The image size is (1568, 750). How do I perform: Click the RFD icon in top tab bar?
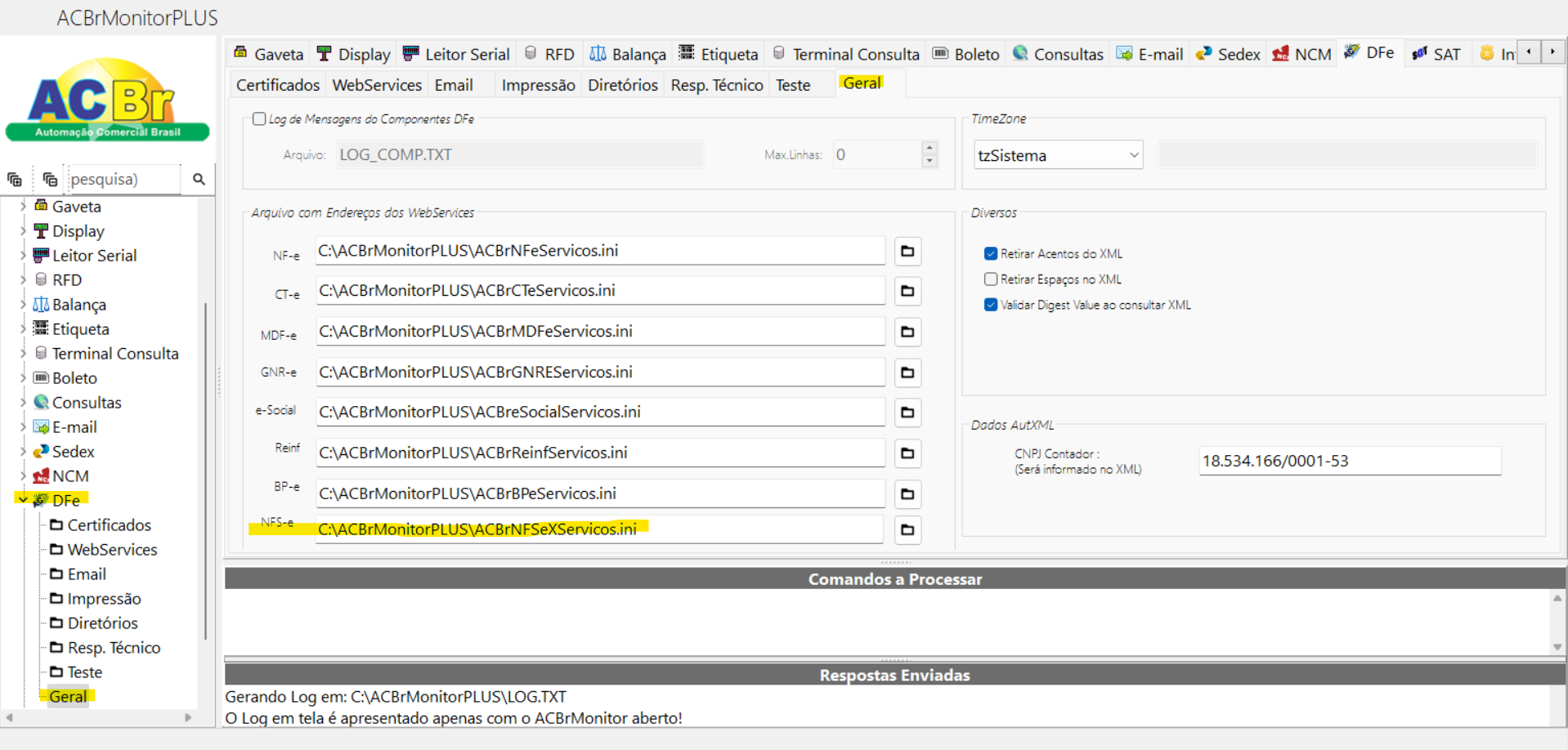[531, 53]
